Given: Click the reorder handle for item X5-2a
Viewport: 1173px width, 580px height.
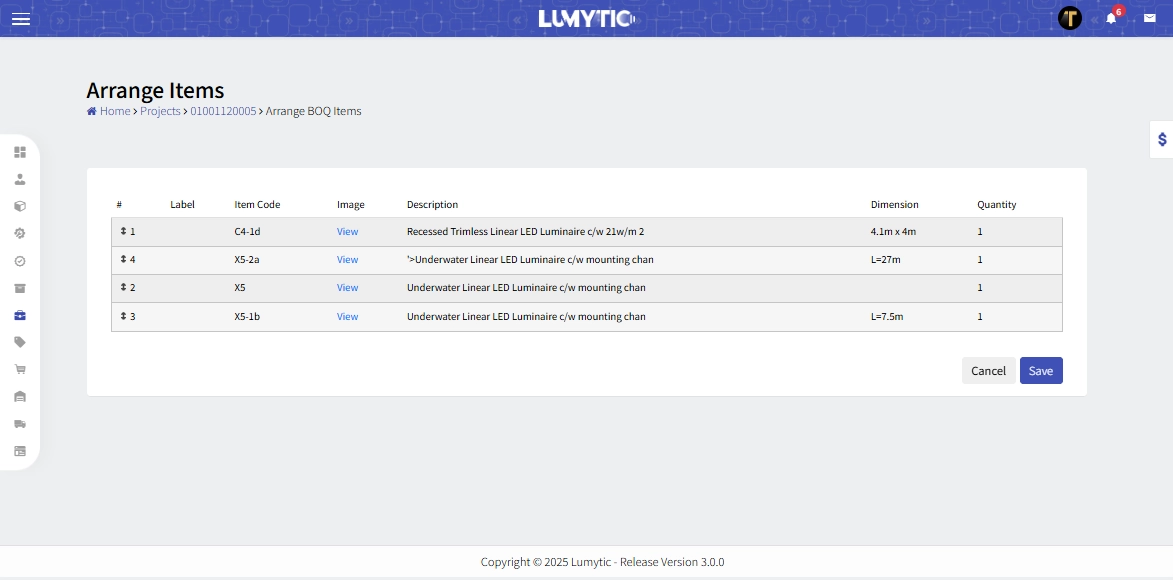Looking at the screenshot, I should pos(124,259).
